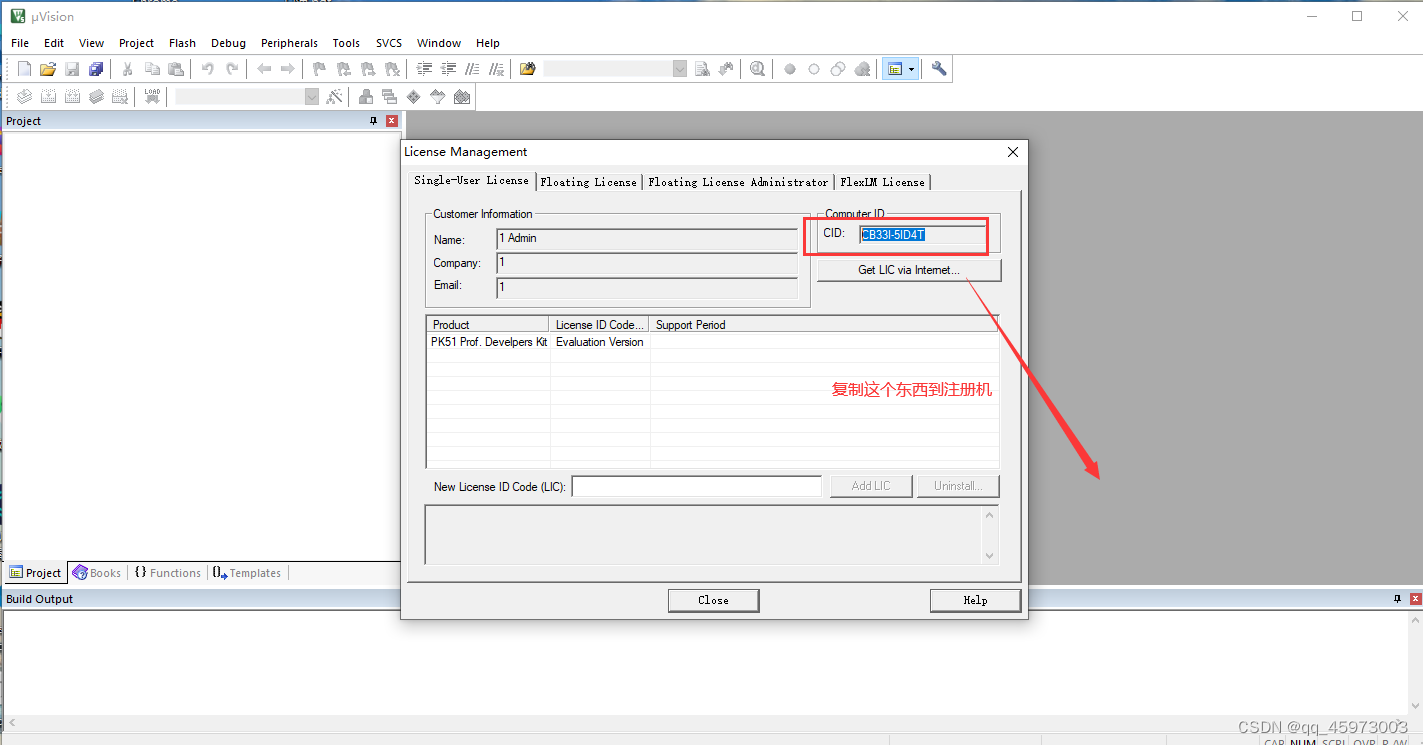Image resolution: width=1423 pixels, height=745 pixels.
Task: Click the Save icon in toolbar
Action: 72,69
